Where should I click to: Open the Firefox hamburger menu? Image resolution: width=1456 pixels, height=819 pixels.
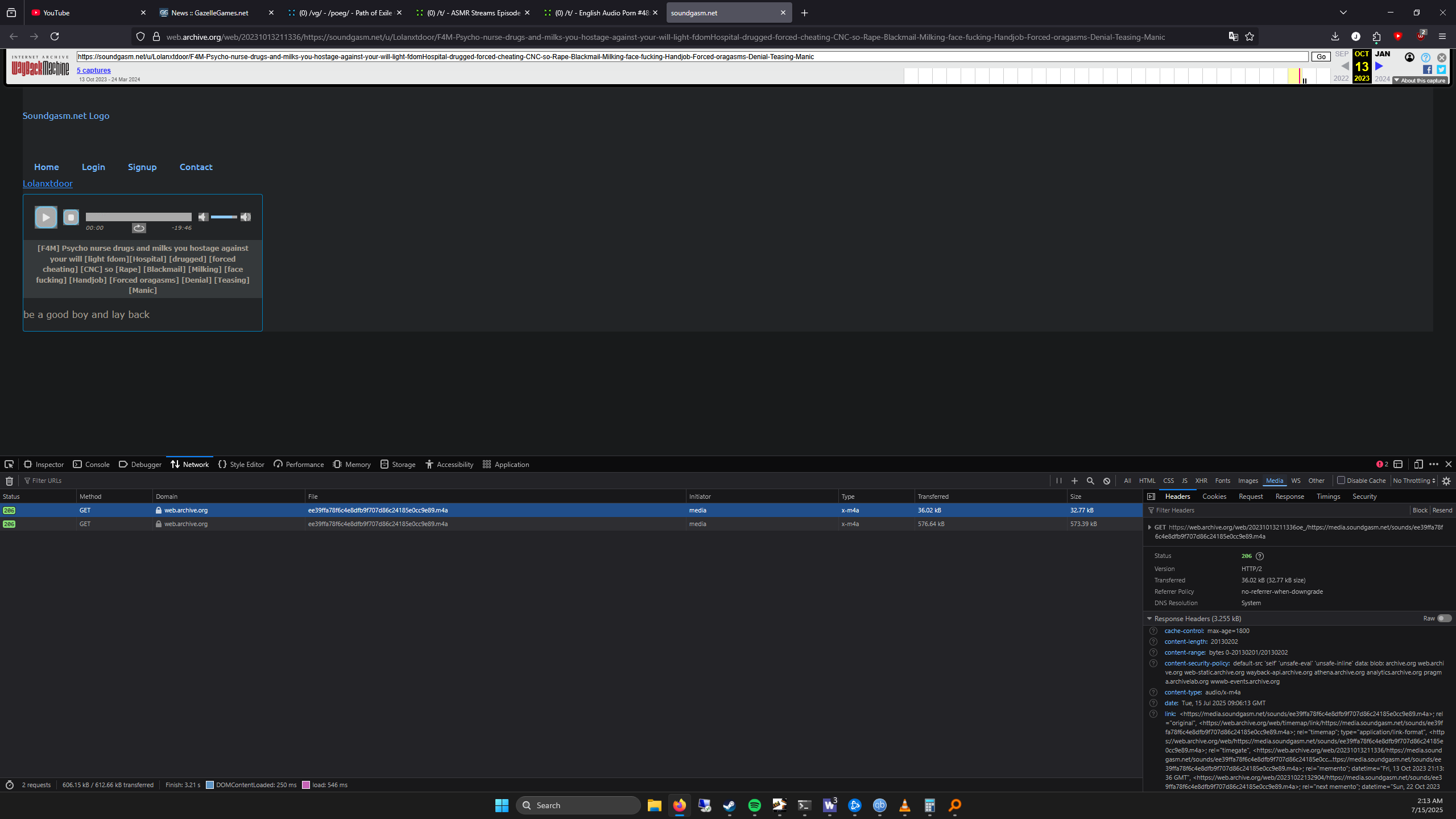1442,36
